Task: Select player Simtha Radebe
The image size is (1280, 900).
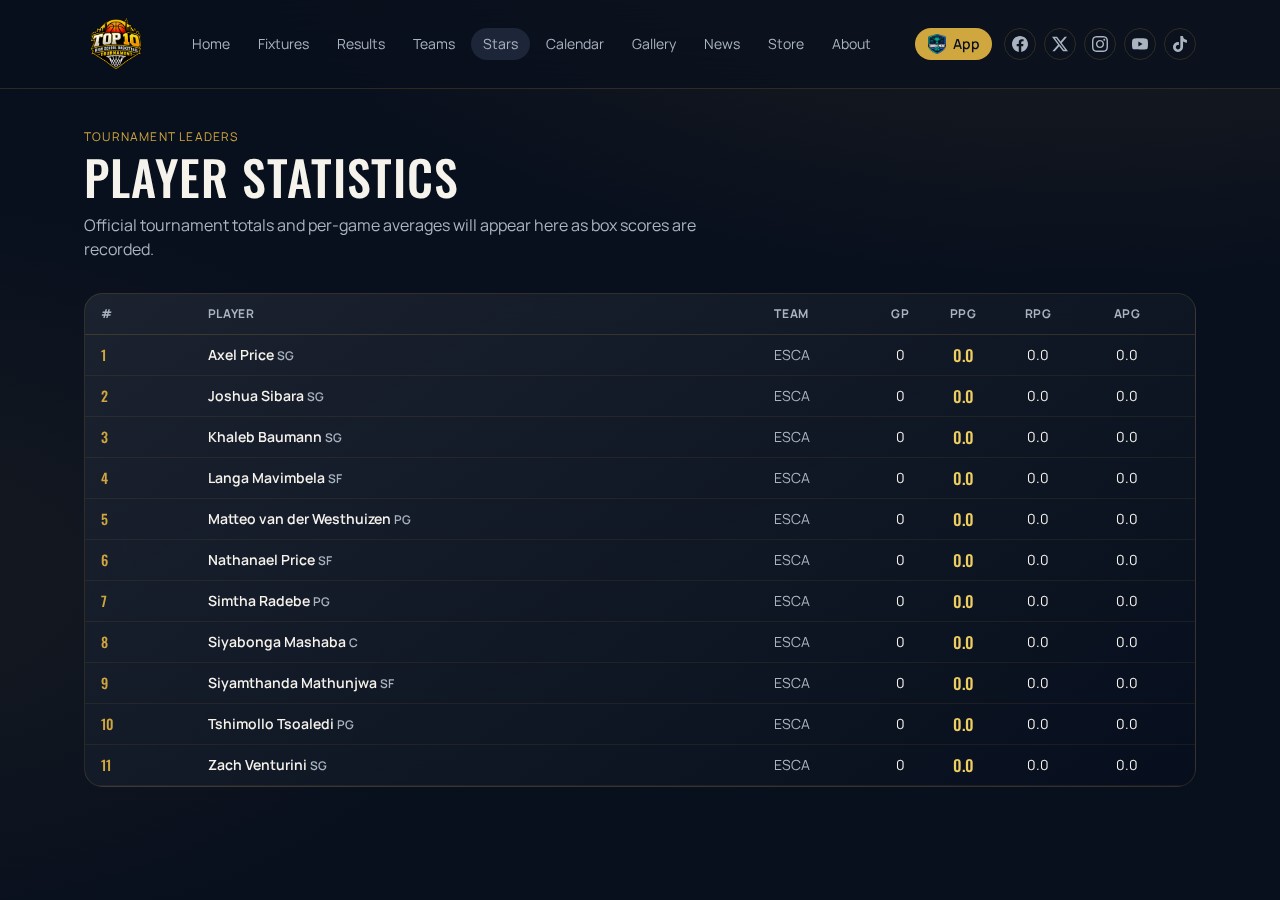Action: 259,601
